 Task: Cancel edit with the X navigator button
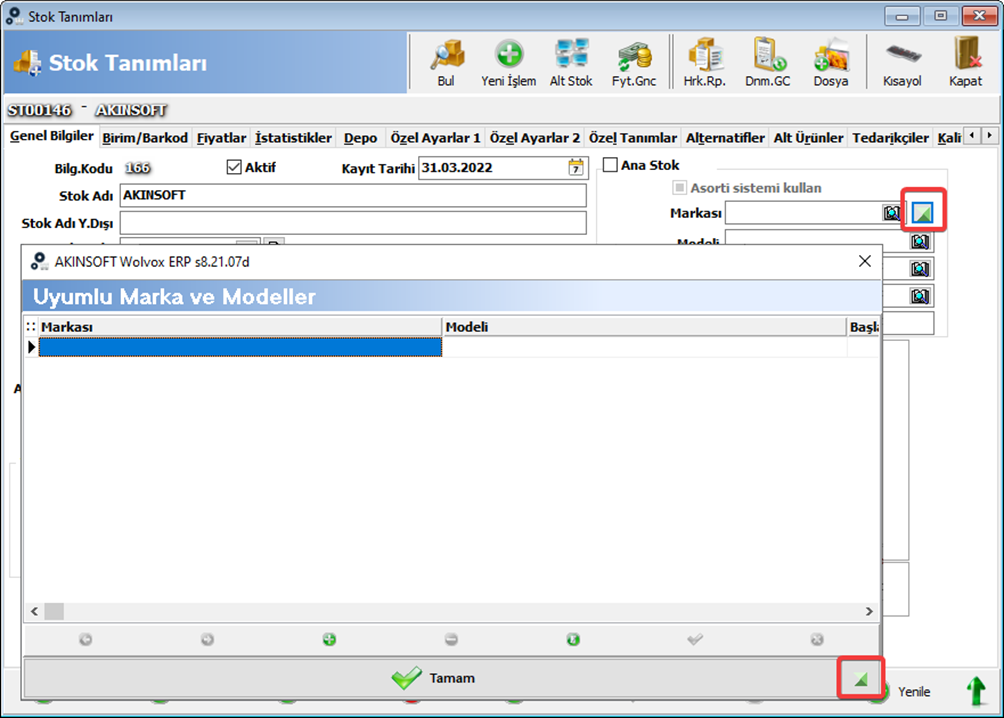(x=817, y=639)
